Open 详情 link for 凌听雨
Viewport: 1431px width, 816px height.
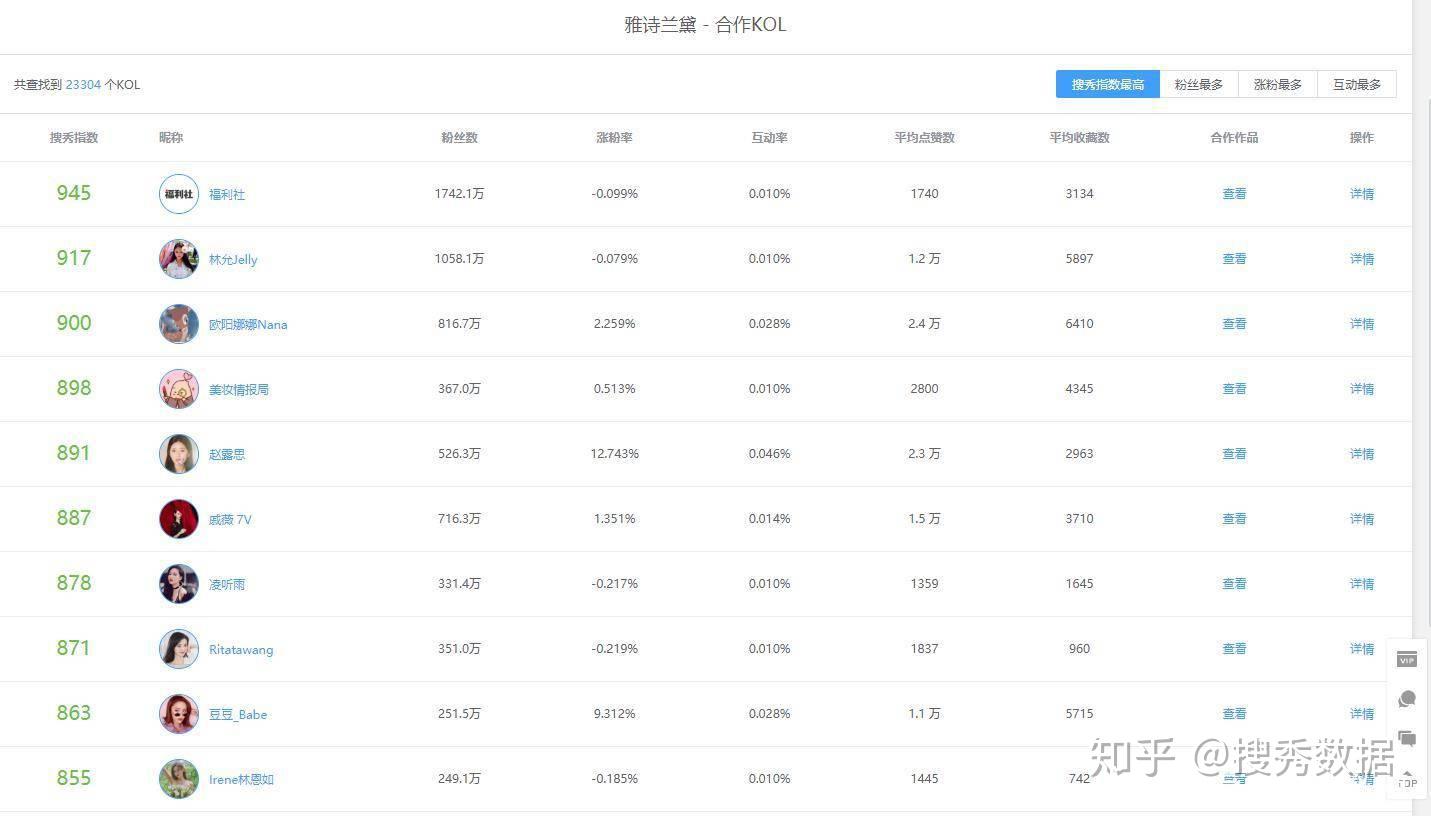tap(1362, 584)
